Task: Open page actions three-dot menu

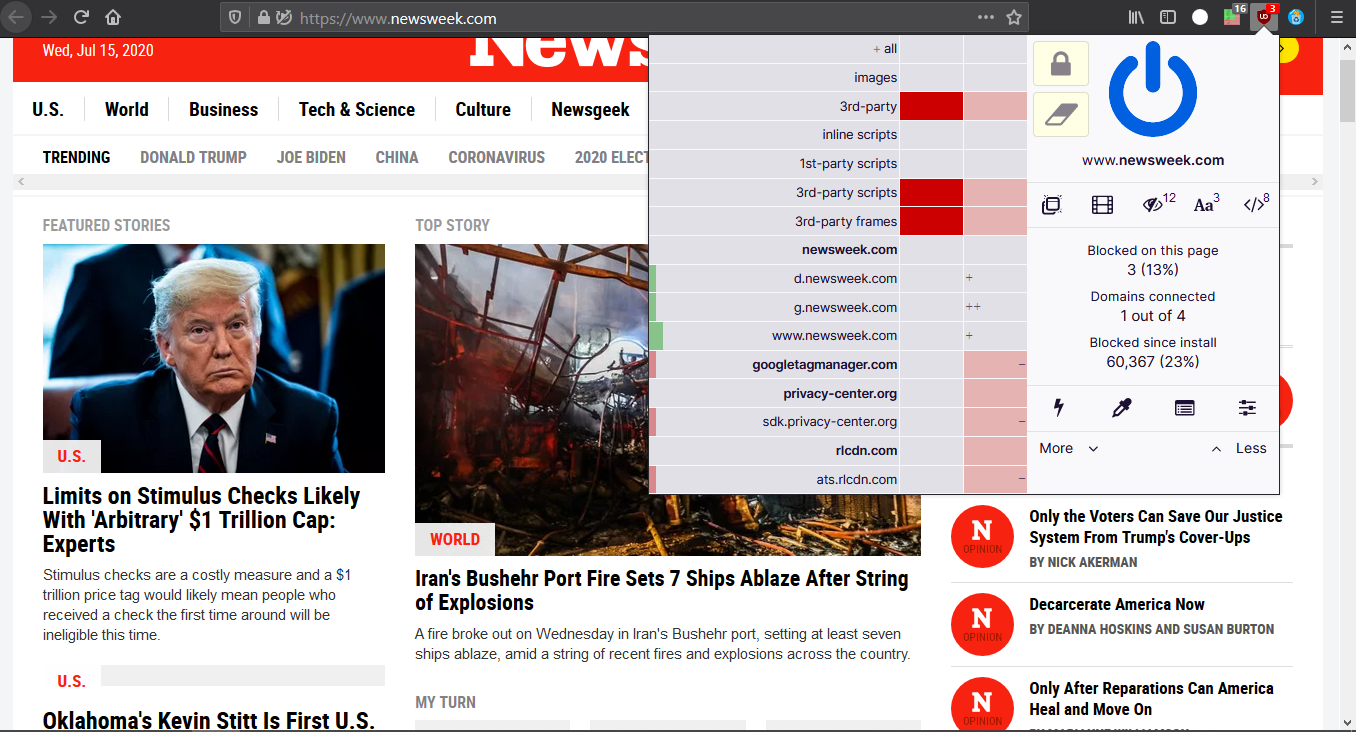Action: [986, 17]
